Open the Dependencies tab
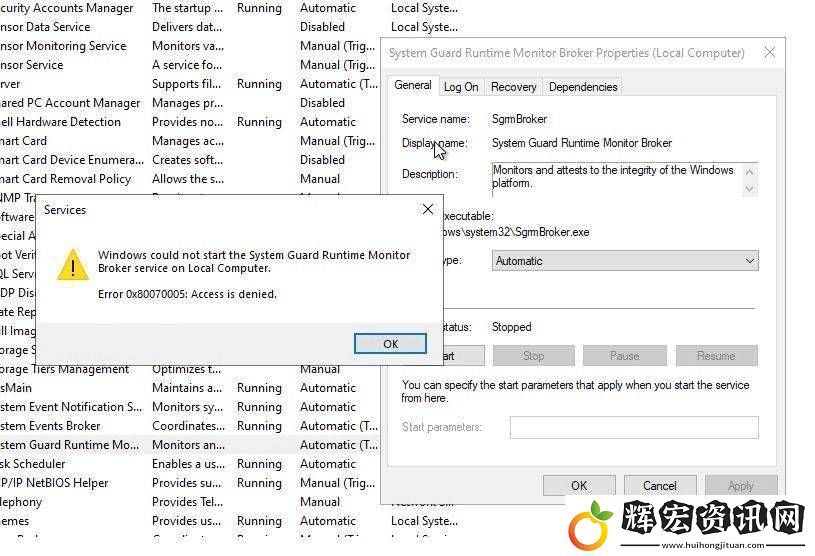Screen dimensions: 815x556 583,87
